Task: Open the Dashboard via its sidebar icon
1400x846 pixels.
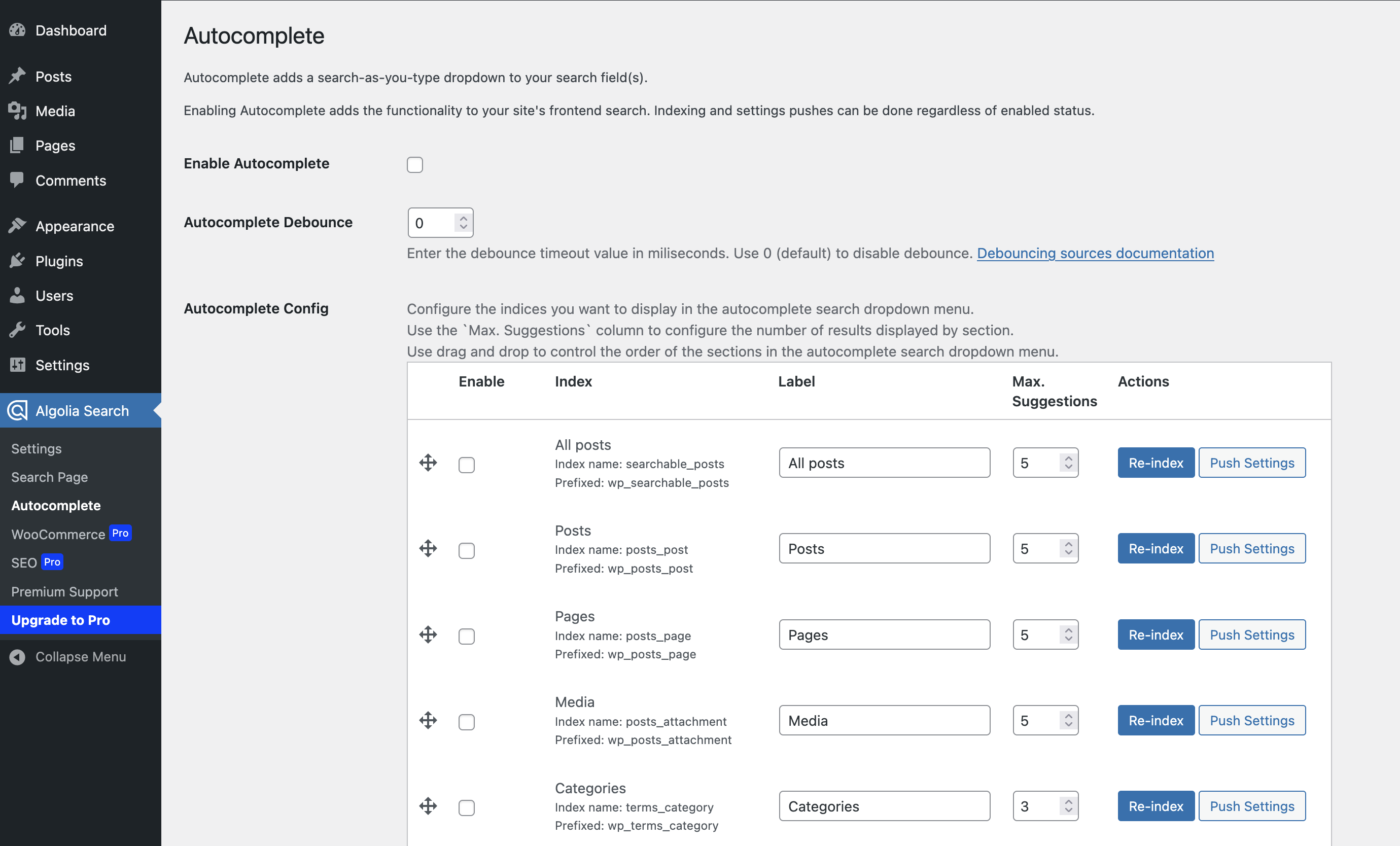Action: 18,30
